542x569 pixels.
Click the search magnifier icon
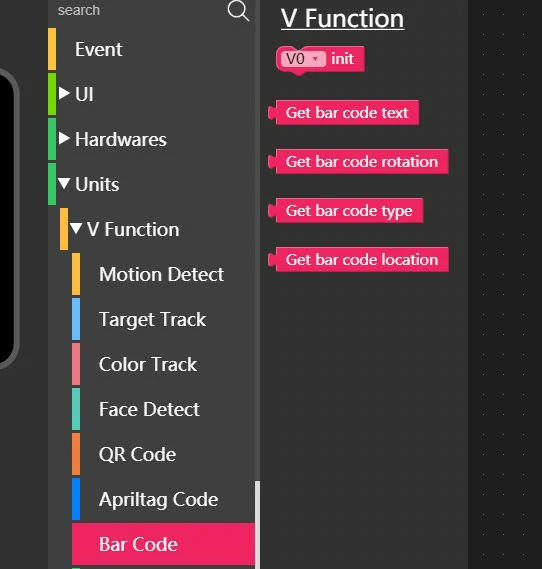[238, 11]
